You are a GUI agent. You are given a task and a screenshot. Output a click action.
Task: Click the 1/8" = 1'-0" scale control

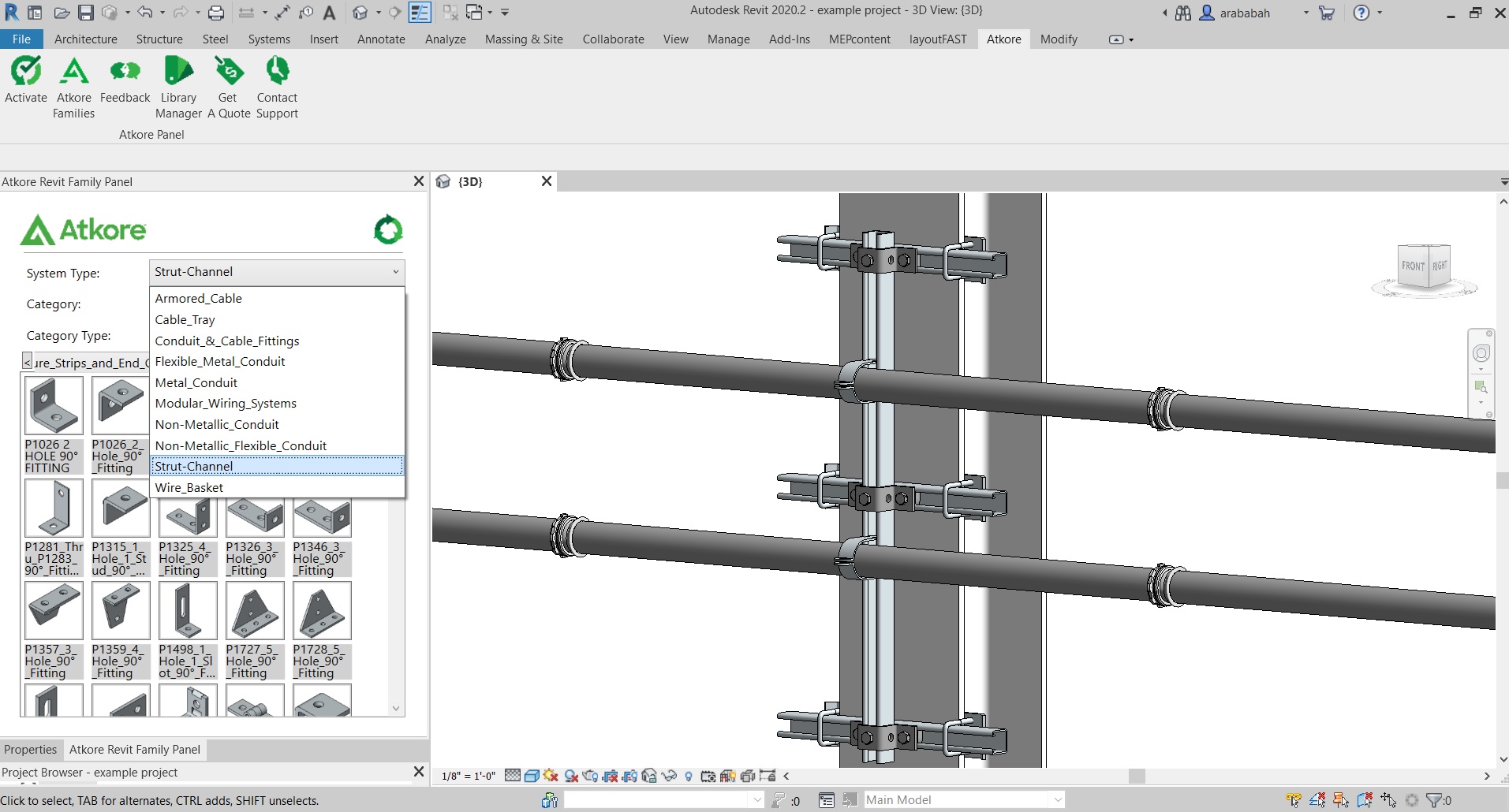(468, 775)
